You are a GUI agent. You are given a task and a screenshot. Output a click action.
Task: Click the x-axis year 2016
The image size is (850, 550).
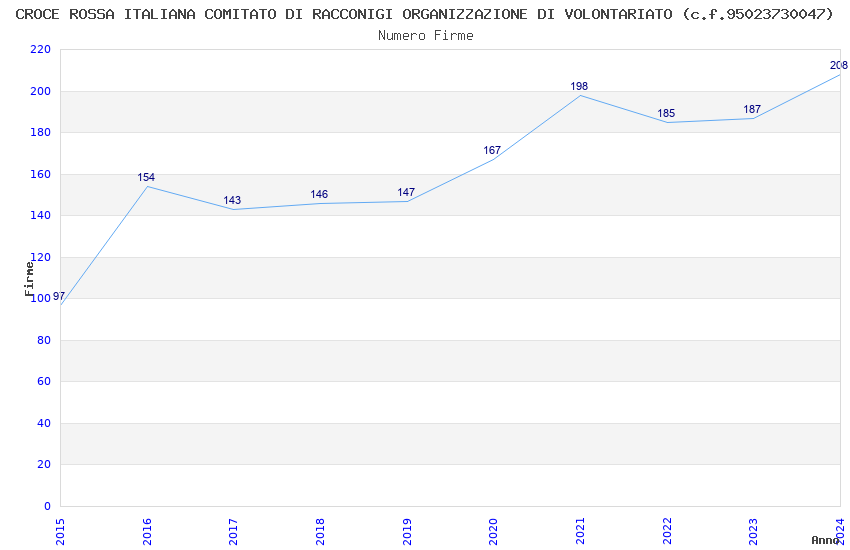tap(147, 532)
